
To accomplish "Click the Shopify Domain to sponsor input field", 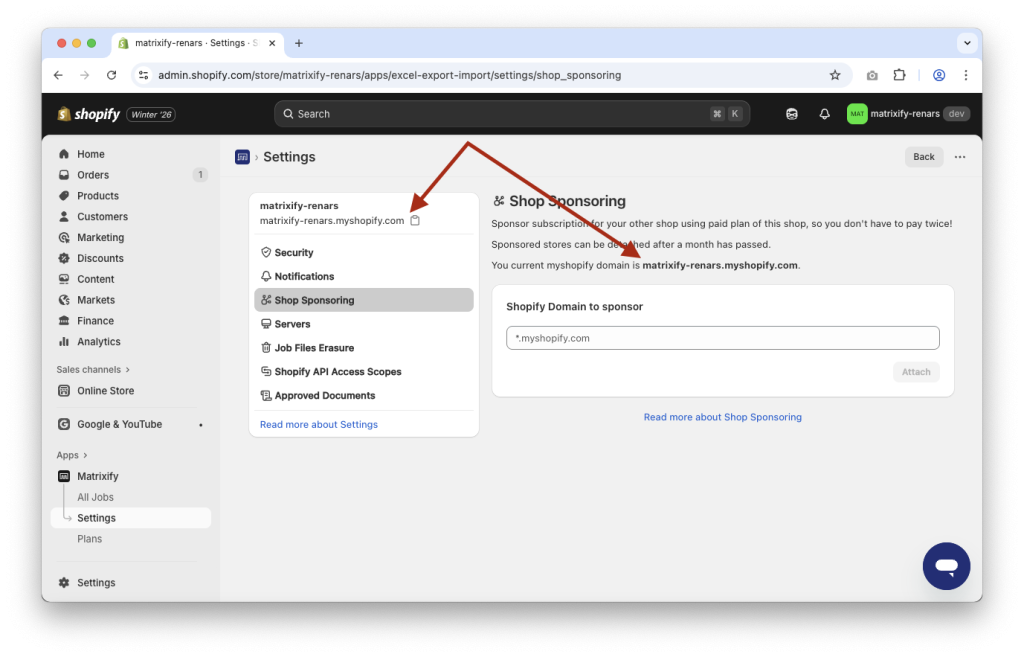I will click(722, 337).
